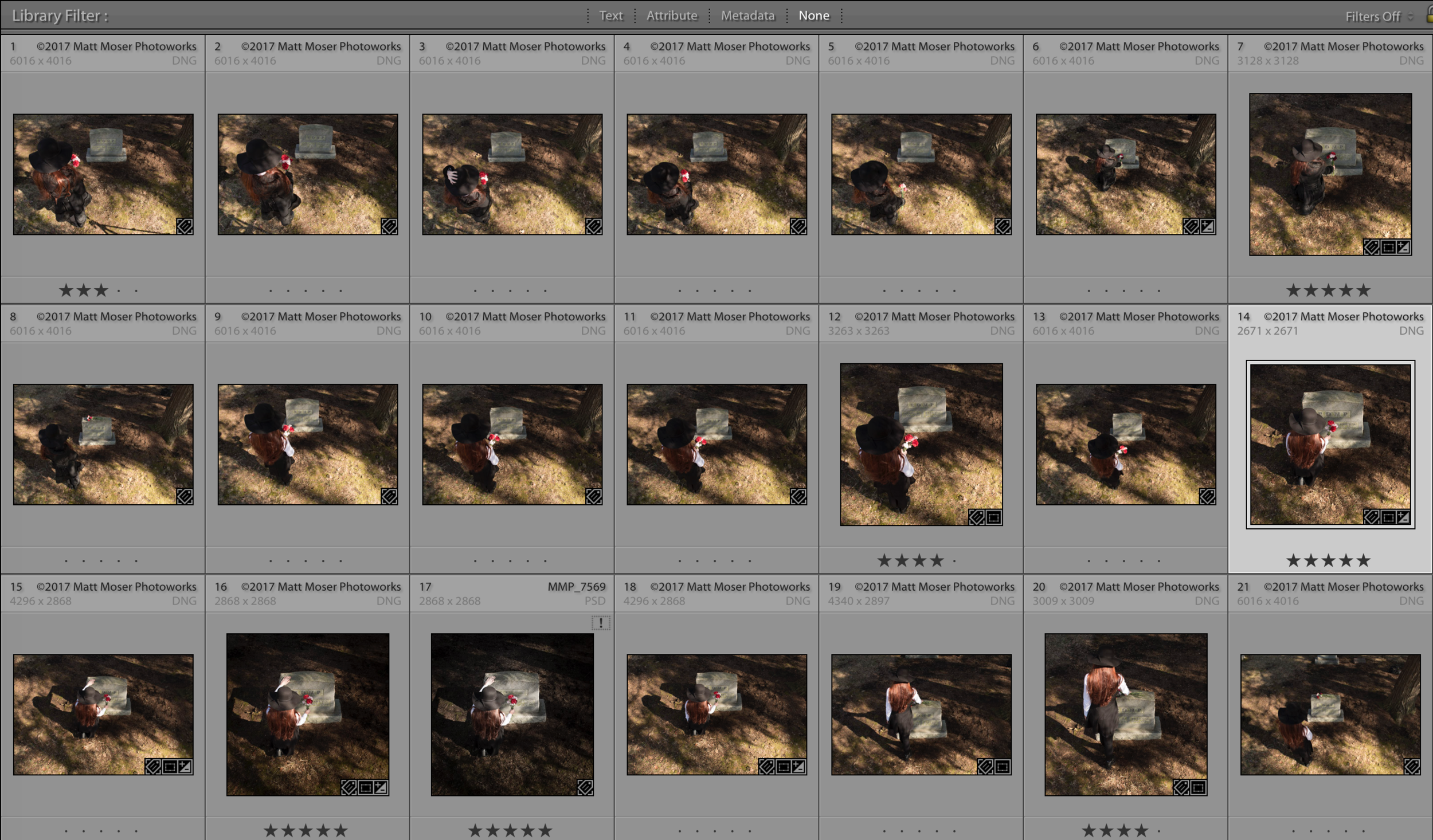Set photo 1 rating to fourth star
This screenshot has height=840, width=1433.
pyautogui.click(x=119, y=291)
